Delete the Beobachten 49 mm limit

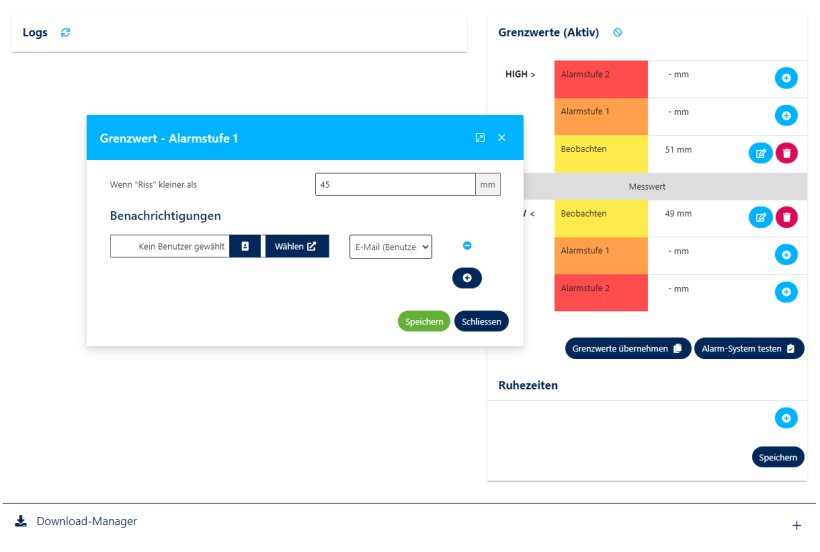787,217
